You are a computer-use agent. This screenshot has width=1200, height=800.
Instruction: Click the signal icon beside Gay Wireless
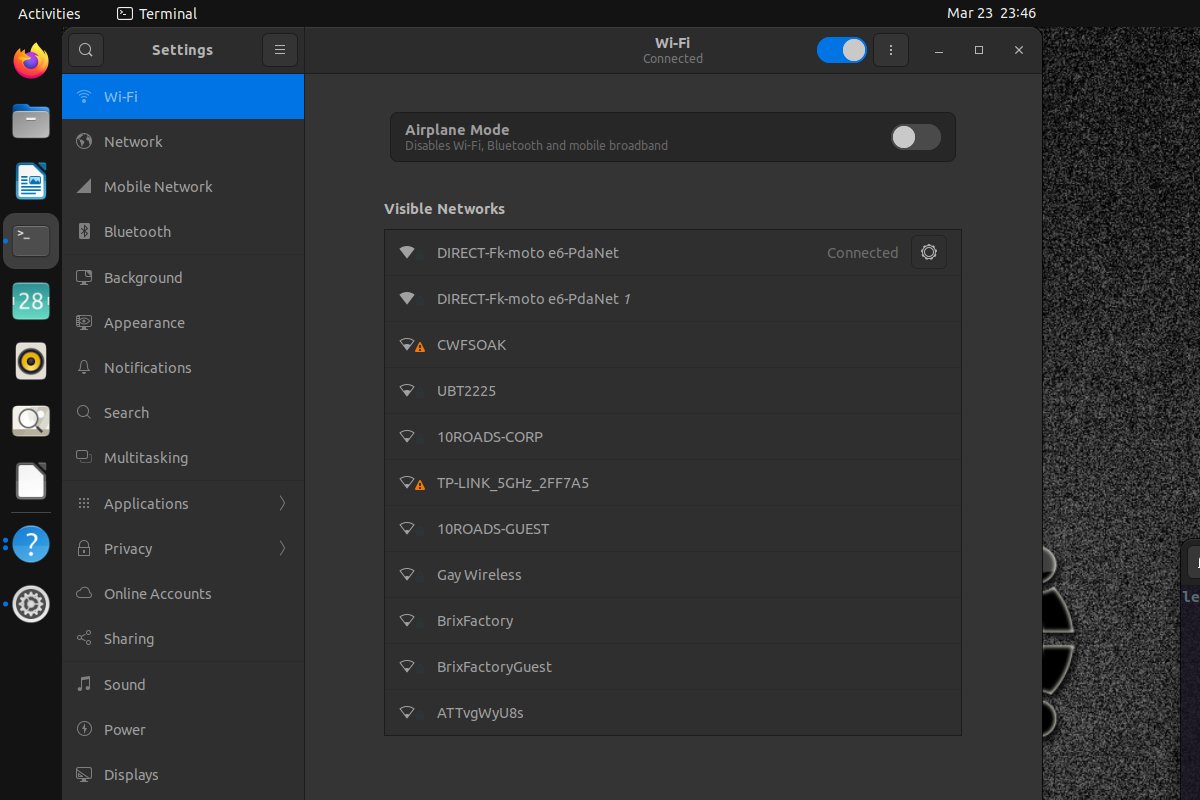pos(407,575)
